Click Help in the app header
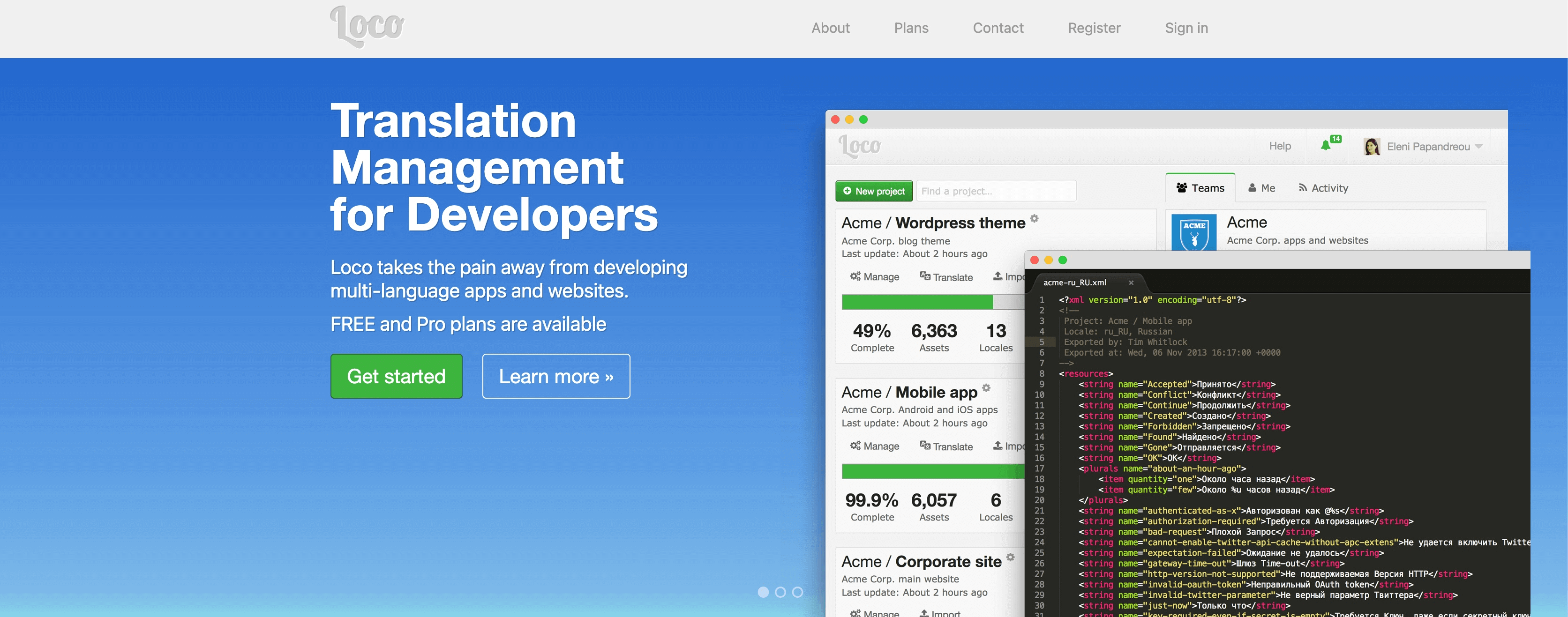The height and width of the screenshot is (617, 1568). coord(1280,146)
